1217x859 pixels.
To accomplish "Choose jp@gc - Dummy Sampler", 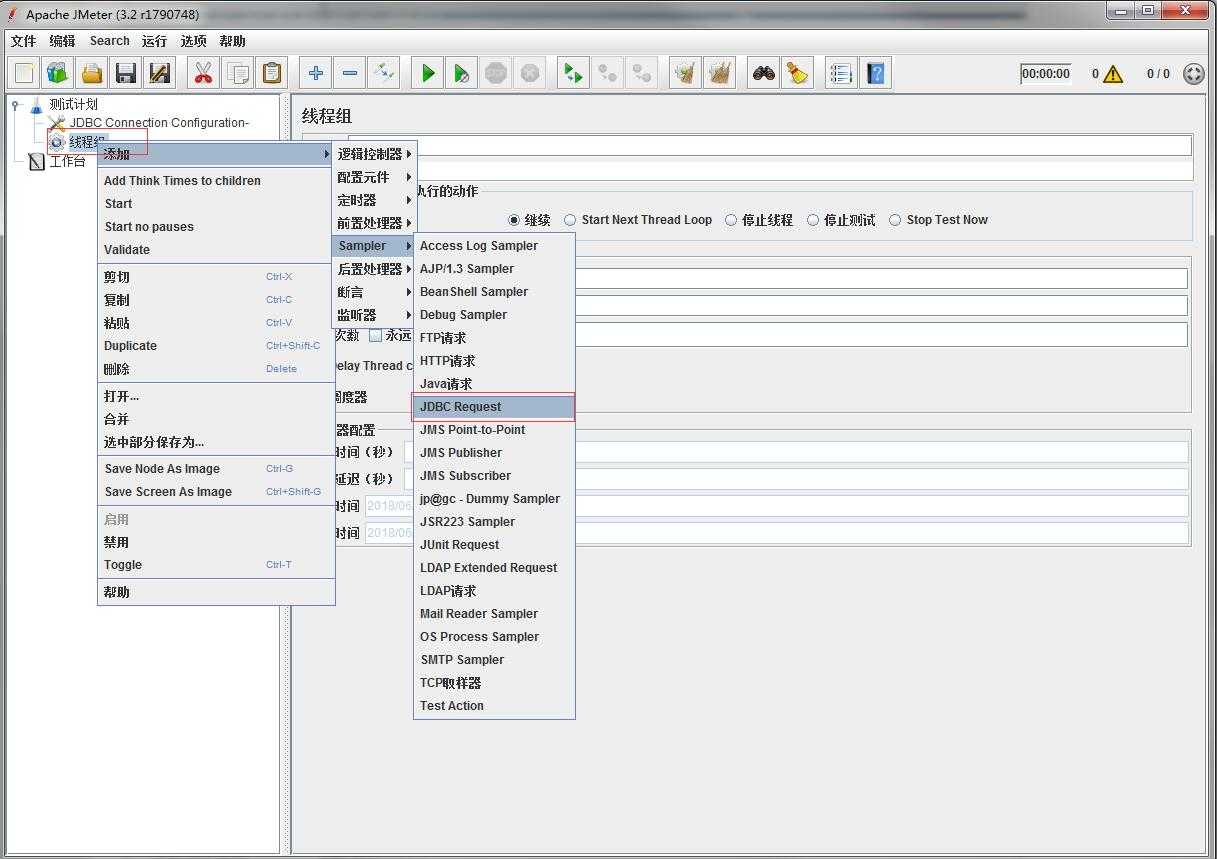I will [x=494, y=499].
